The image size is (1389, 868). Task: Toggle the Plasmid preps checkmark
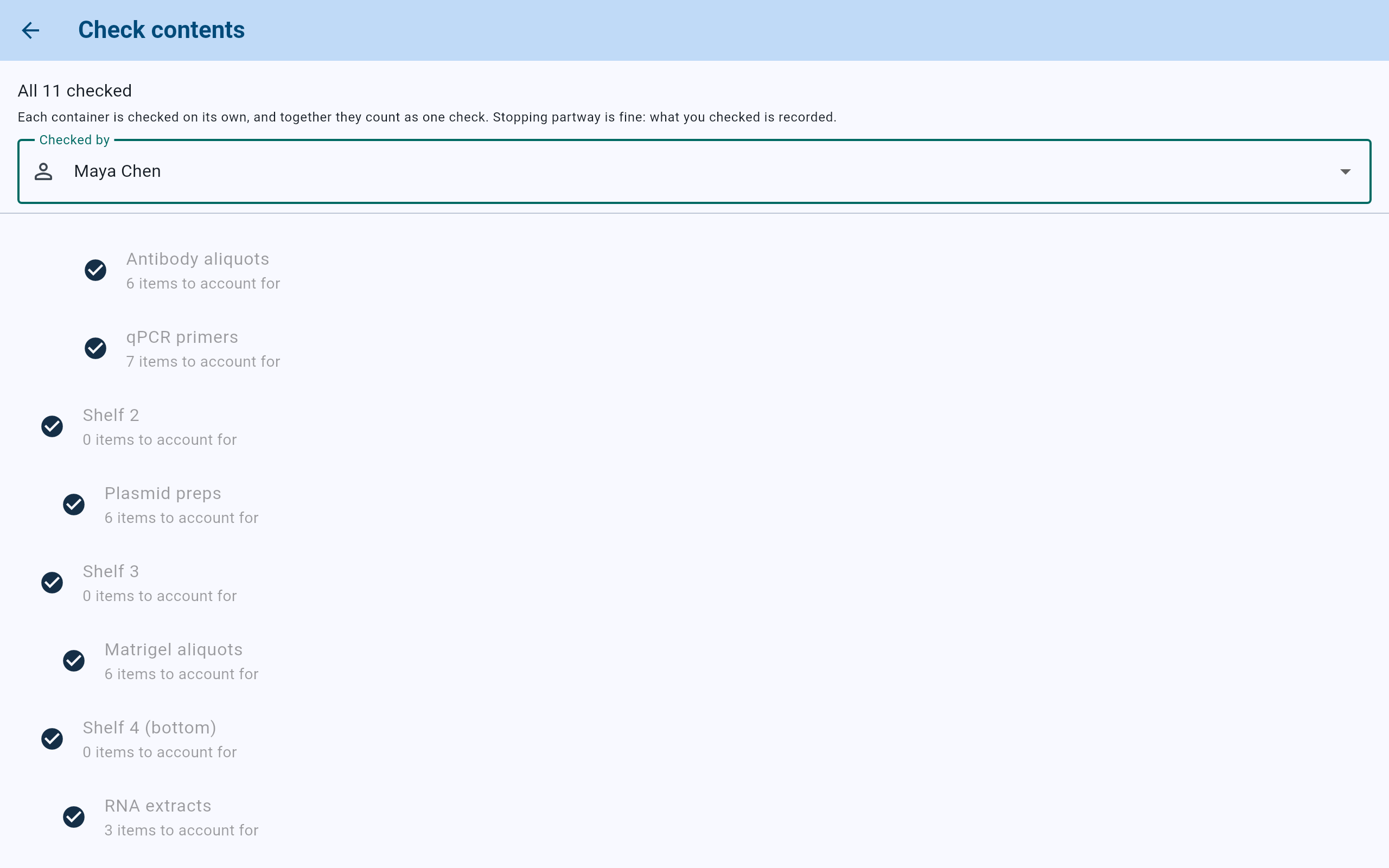pos(73,504)
